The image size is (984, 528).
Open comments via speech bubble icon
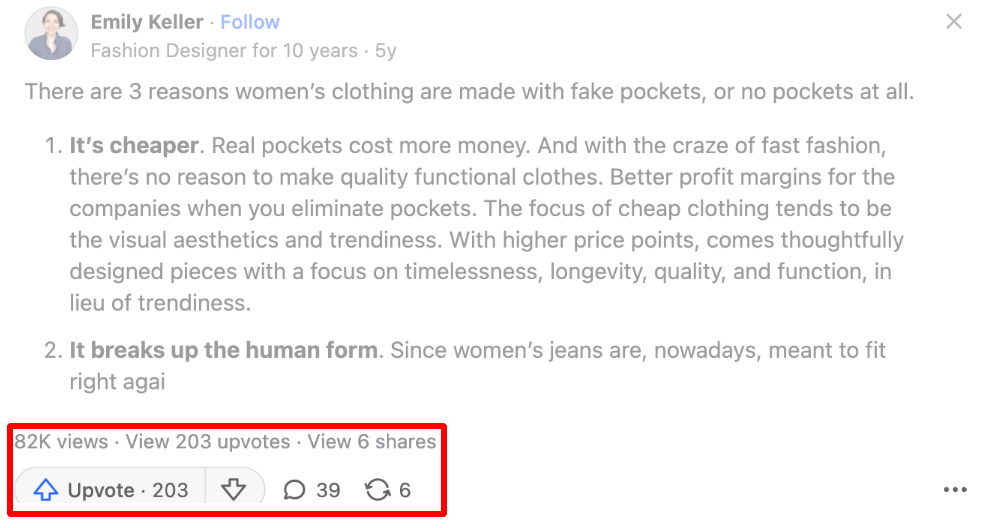295,490
